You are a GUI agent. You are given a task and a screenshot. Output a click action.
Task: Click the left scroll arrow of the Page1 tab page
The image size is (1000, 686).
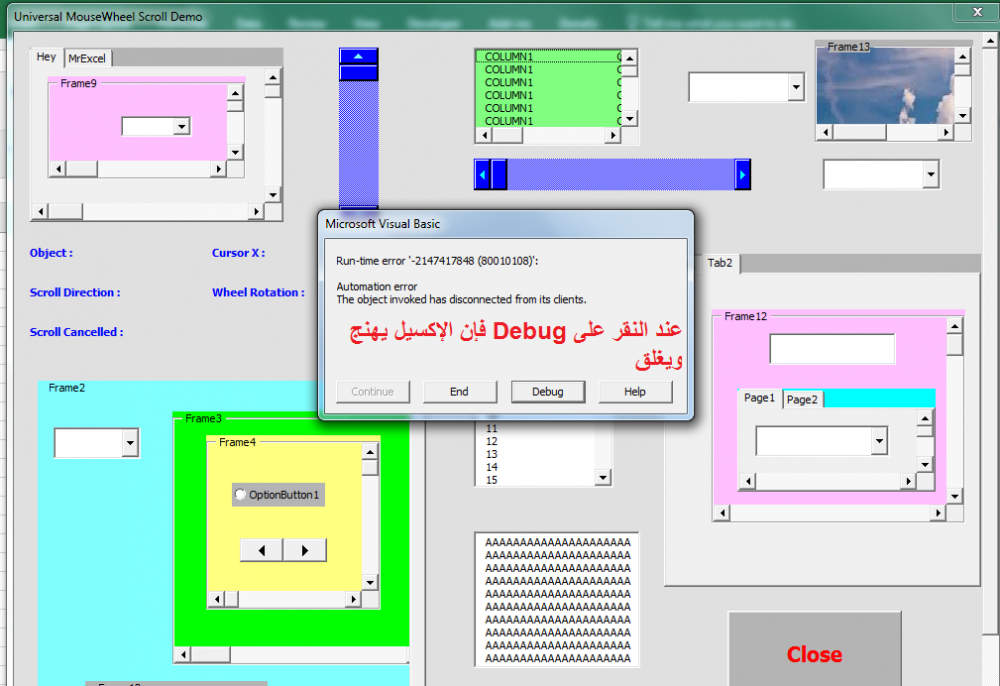tap(747, 481)
